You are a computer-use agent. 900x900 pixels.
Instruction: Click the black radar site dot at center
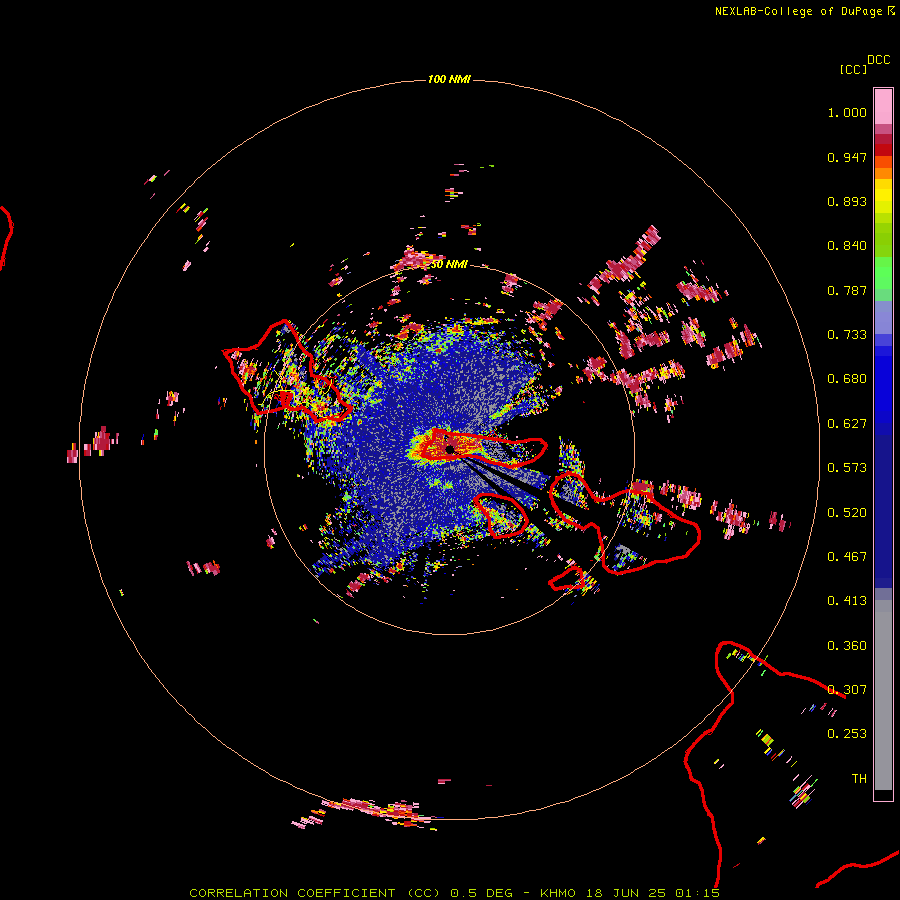tap(450, 449)
